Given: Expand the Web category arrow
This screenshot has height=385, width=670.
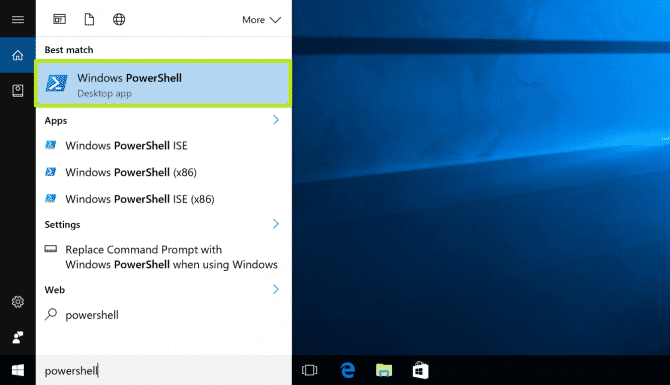Looking at the screenshot, I should point(276,289).
